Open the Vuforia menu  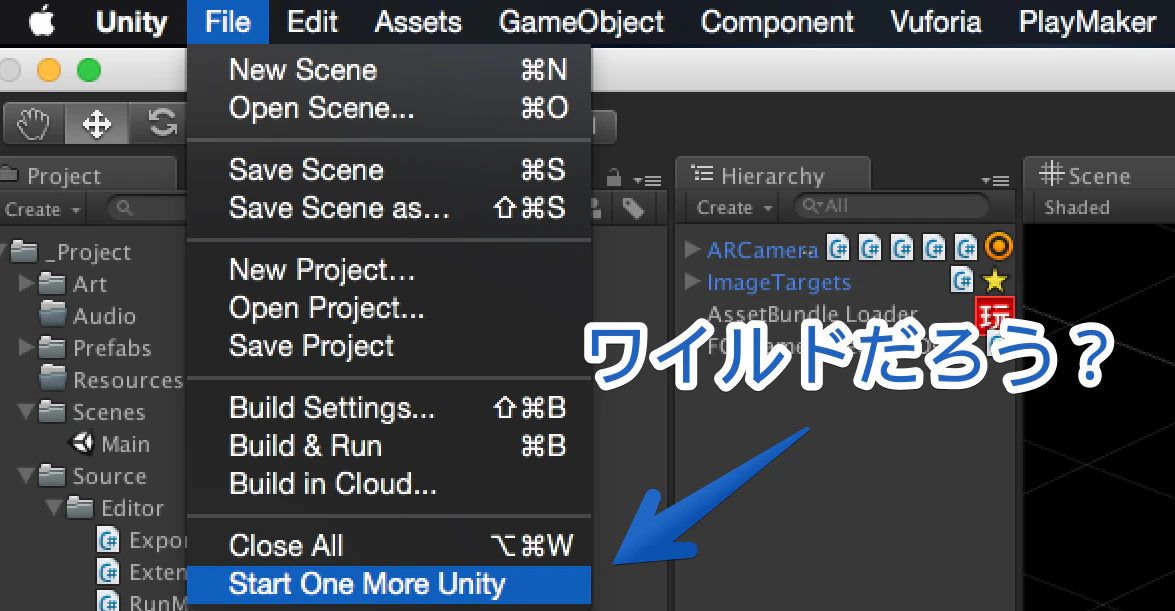tap(935, 22)
